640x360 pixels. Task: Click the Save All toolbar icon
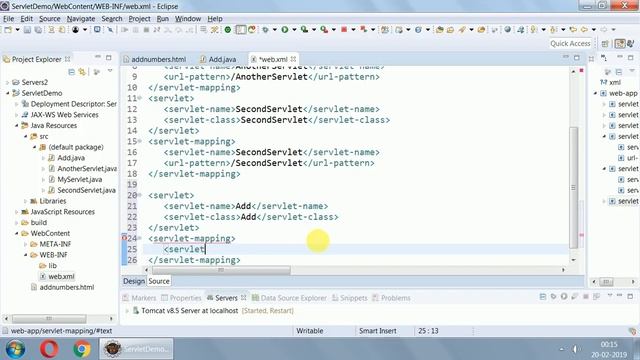38,29
